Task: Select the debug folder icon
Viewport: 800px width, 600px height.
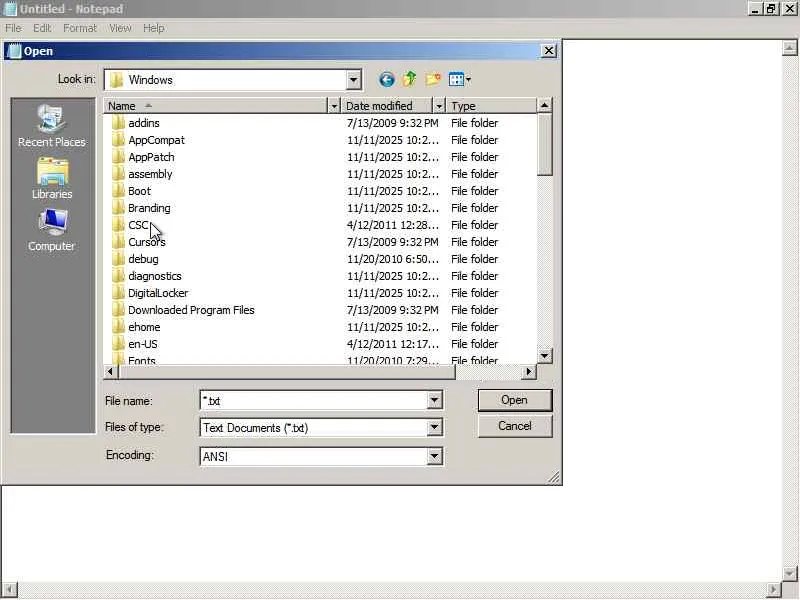Action: tap(118, 259)
